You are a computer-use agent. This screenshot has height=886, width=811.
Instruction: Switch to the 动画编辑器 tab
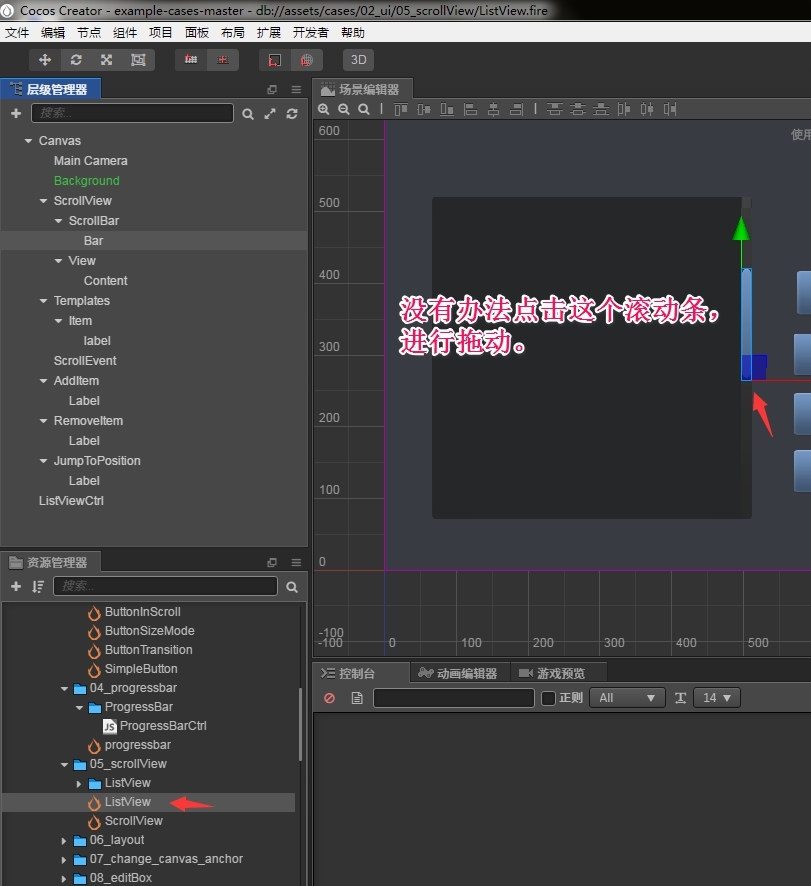tap(457, 673)
